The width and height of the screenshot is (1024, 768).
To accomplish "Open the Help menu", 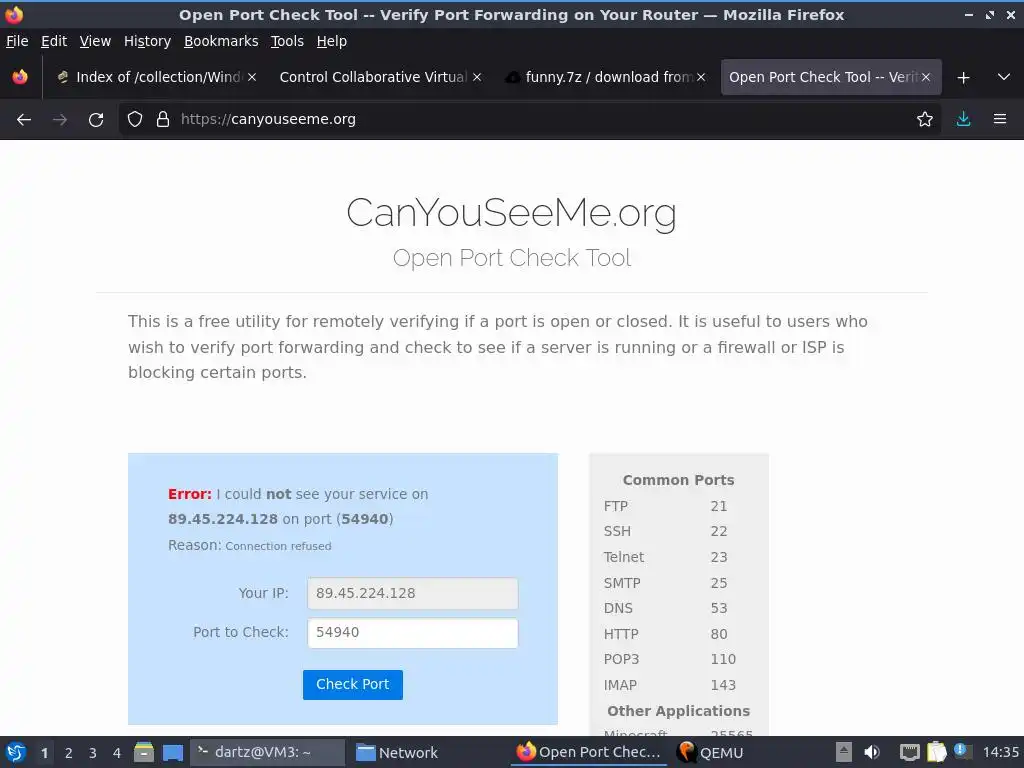I will tap(332, 41).
